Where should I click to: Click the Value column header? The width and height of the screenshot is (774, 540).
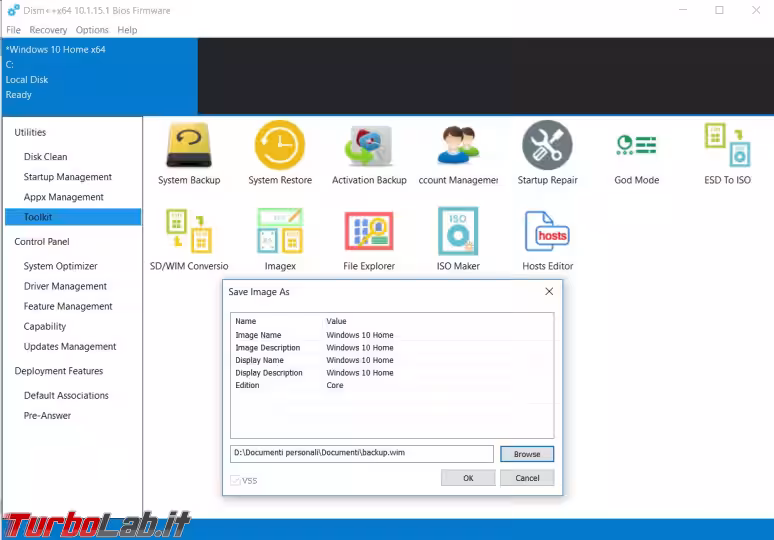point(336,321)
